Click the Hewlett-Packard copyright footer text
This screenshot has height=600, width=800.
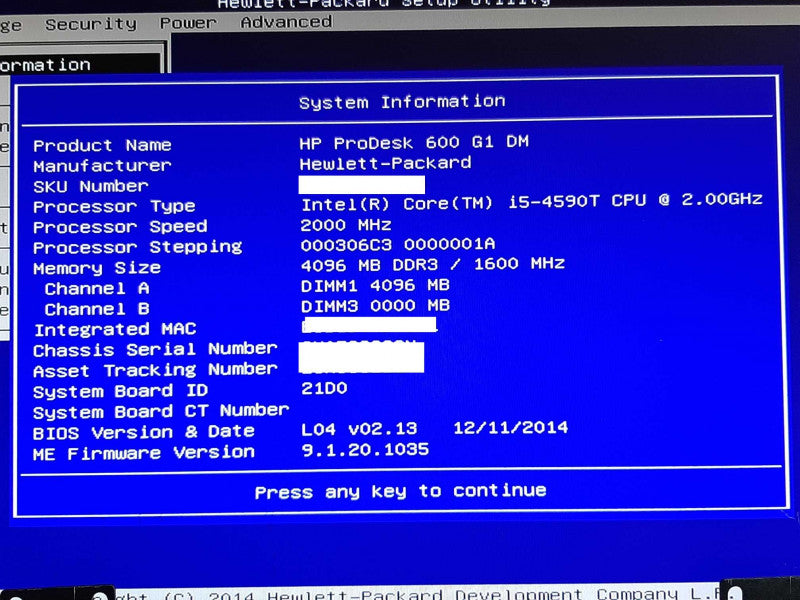416,594
